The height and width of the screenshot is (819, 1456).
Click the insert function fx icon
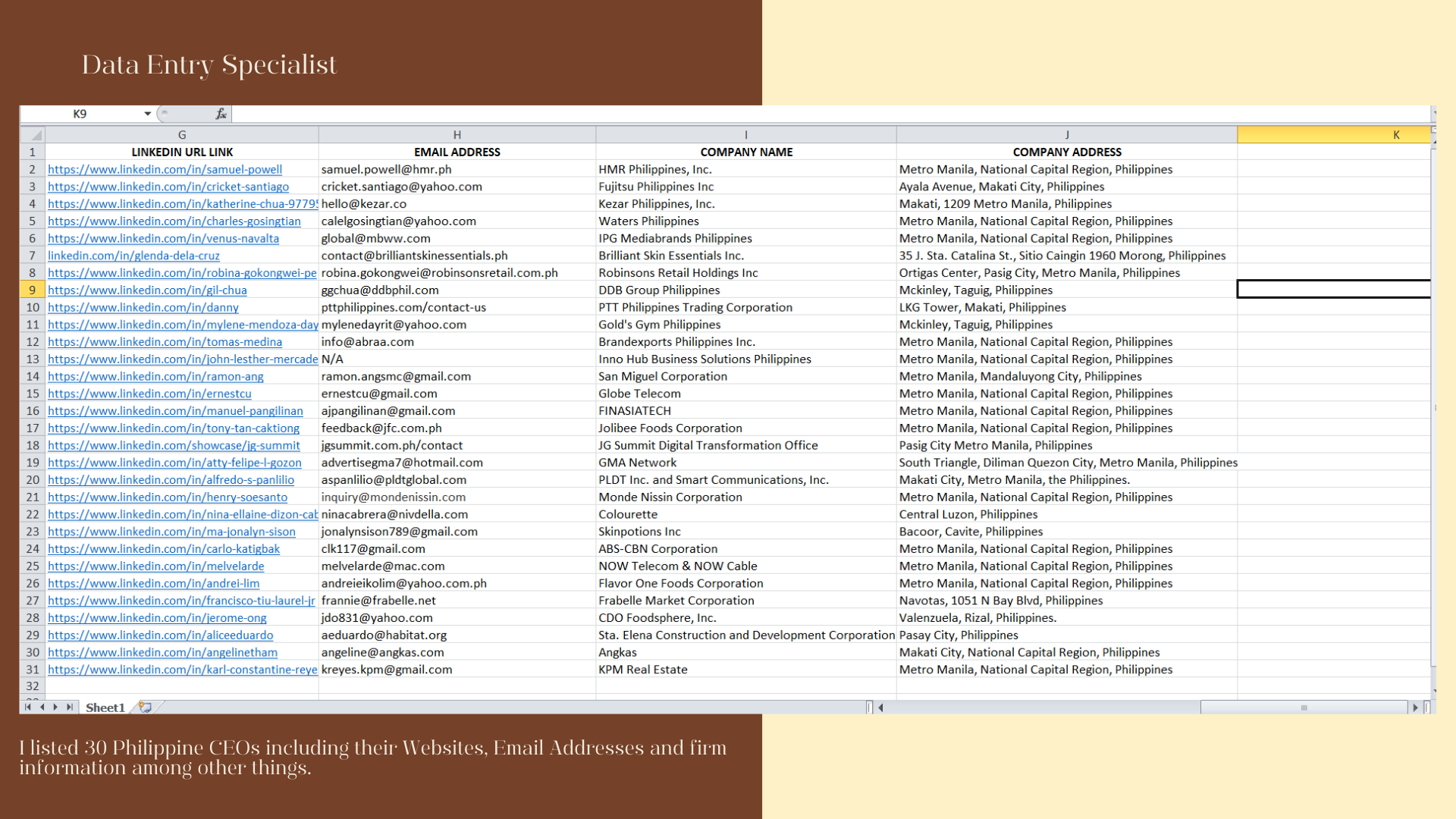[x=221, y=114]
